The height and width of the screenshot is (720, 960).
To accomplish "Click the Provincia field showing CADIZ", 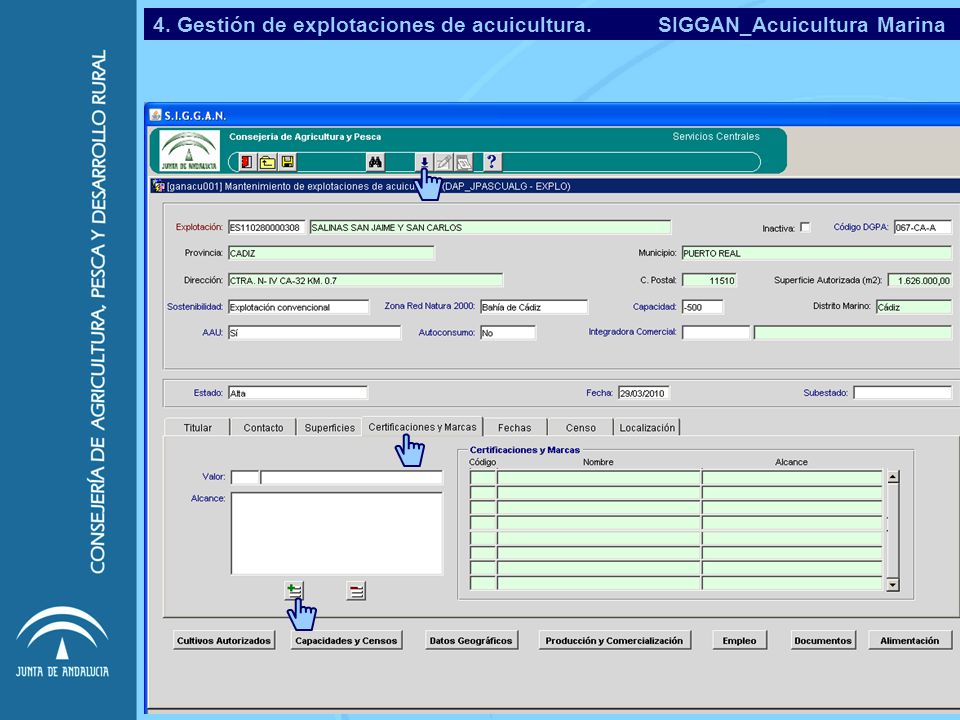I will click(x=331, y=253).
